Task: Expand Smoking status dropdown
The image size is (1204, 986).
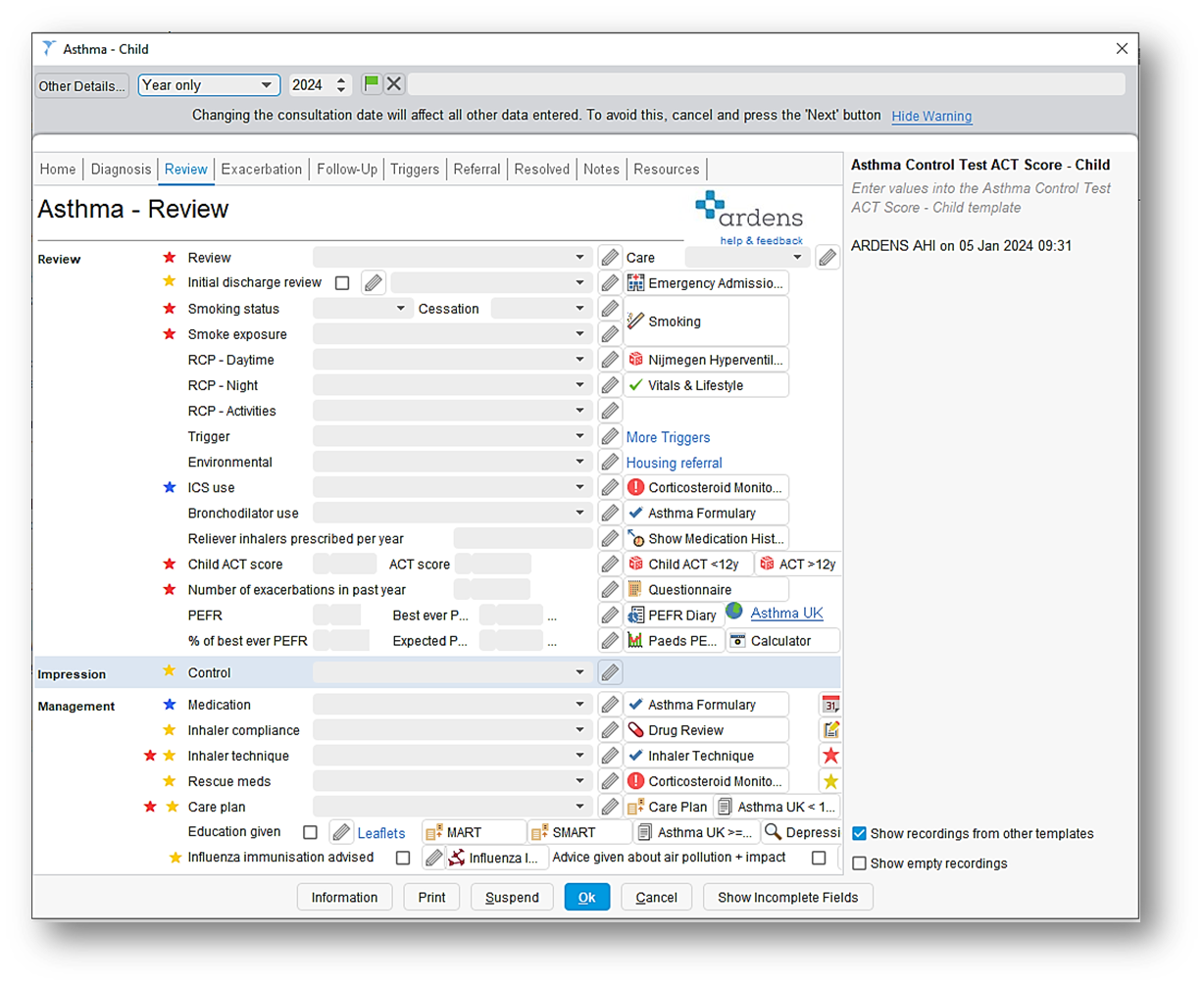Action: click(x=400, y=309)
